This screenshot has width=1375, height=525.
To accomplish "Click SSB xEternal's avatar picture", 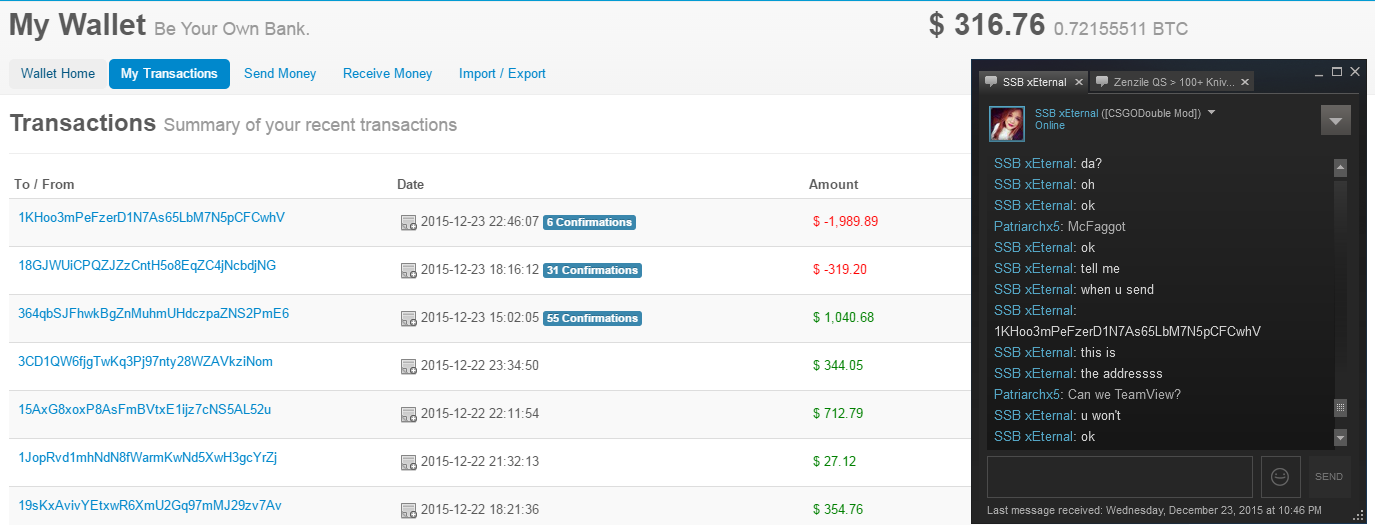I will [1007, 123].
